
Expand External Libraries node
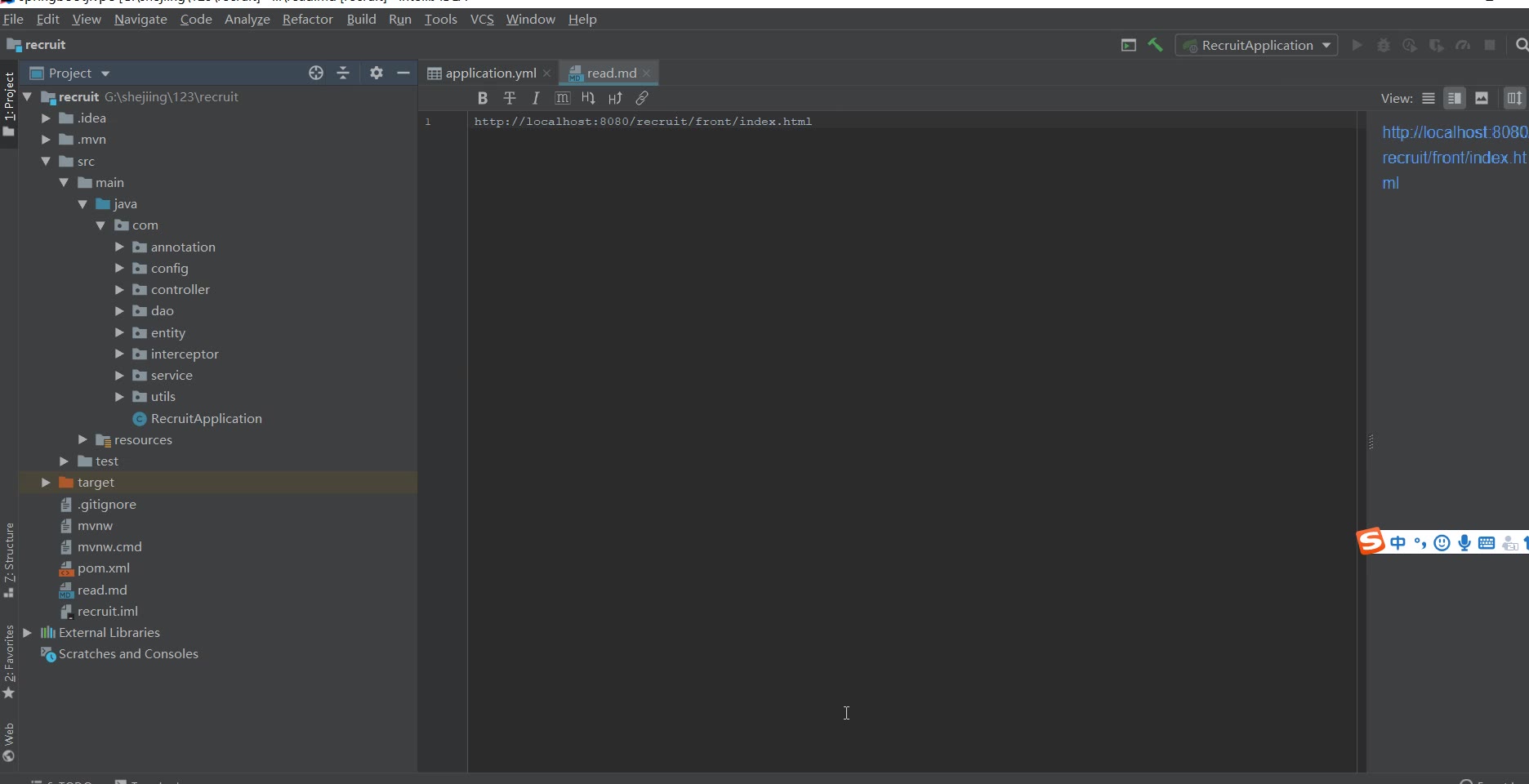(28, 633)
